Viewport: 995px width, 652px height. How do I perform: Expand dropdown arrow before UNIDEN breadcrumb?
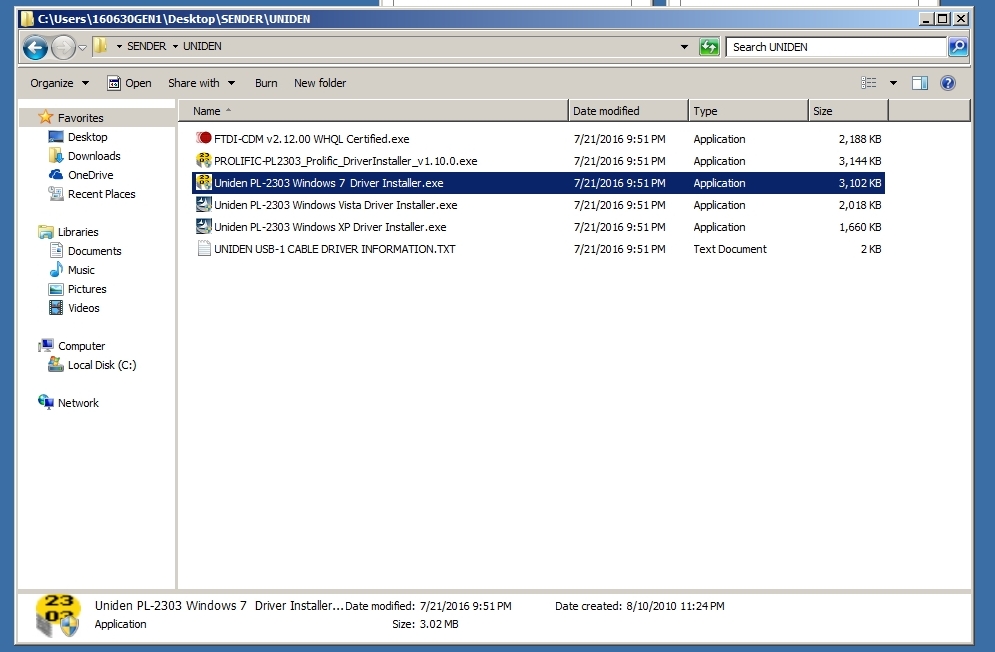[x=175, y=46]
